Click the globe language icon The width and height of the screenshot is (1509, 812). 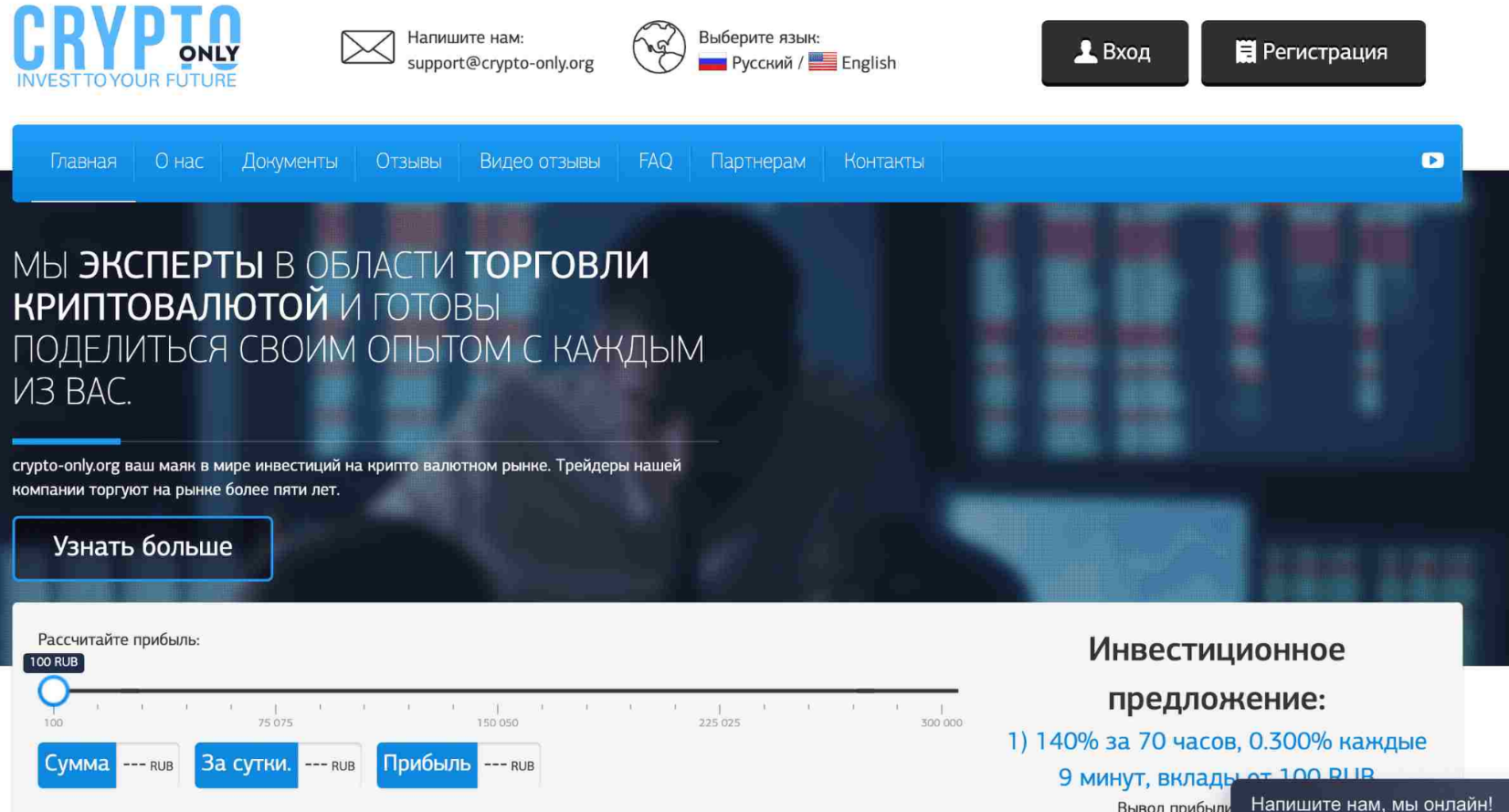(x=659, y=47)
